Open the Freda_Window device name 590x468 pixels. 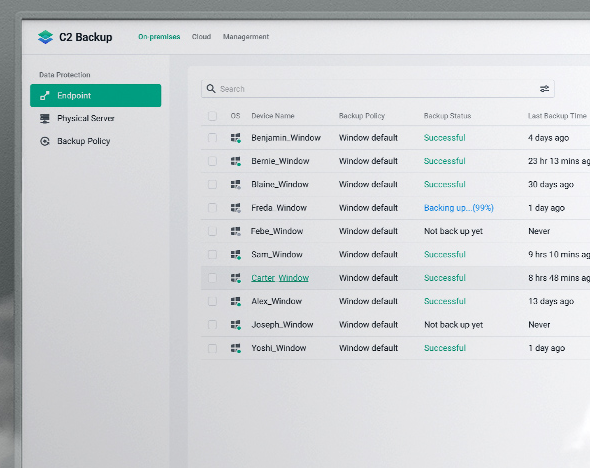click(279, 208)
